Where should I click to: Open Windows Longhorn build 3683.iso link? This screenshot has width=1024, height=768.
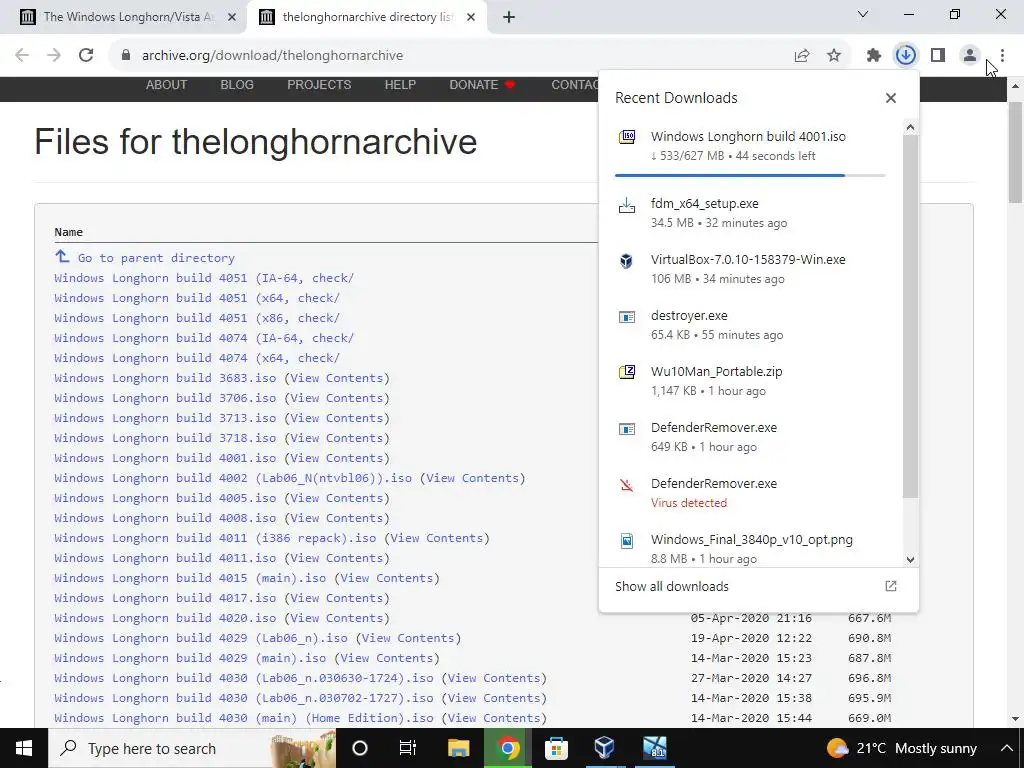click(x=165, y=378)
